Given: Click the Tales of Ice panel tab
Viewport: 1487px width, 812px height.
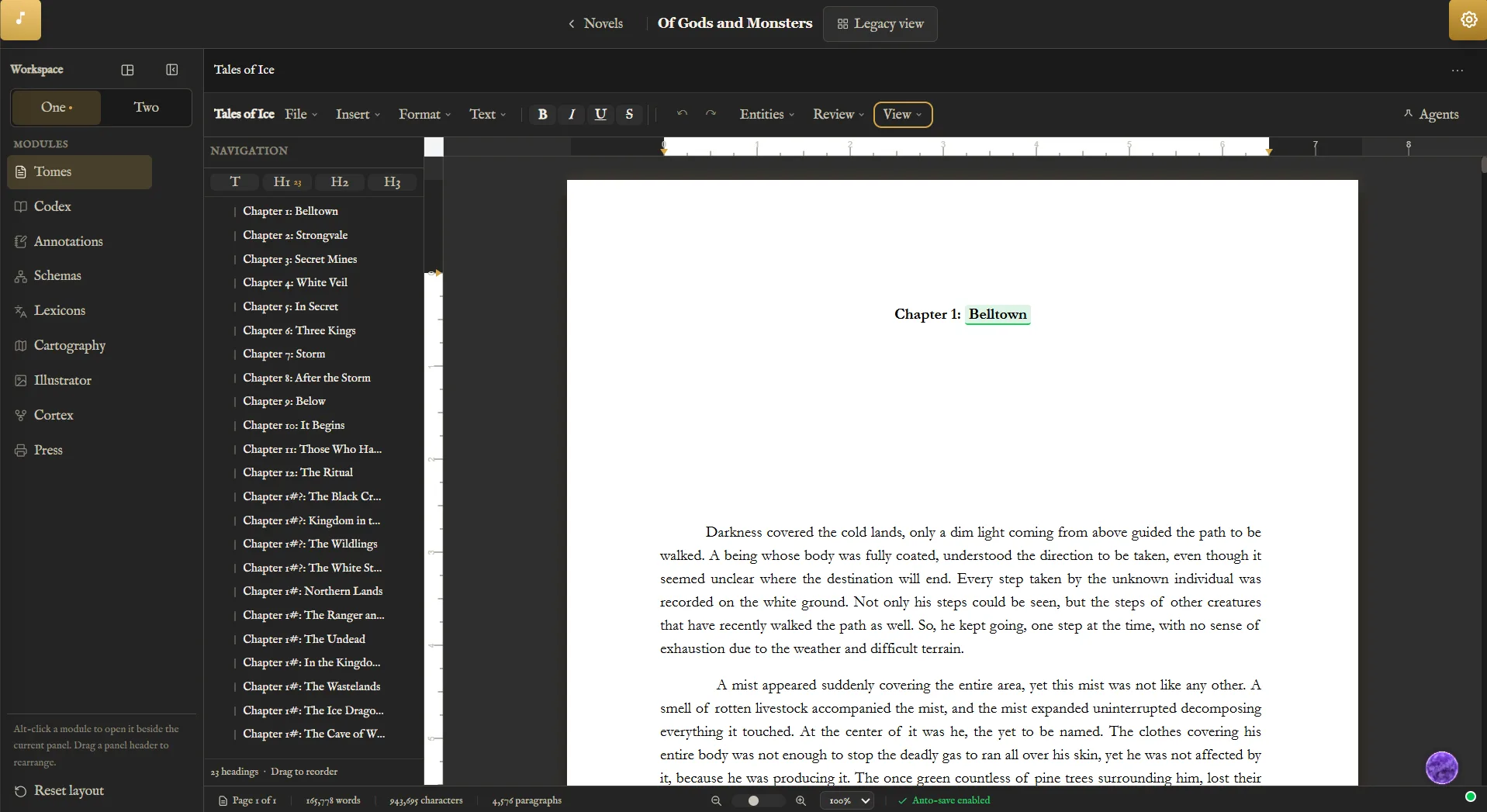Looking at the screenshot, I should click(x=244, y=70).
